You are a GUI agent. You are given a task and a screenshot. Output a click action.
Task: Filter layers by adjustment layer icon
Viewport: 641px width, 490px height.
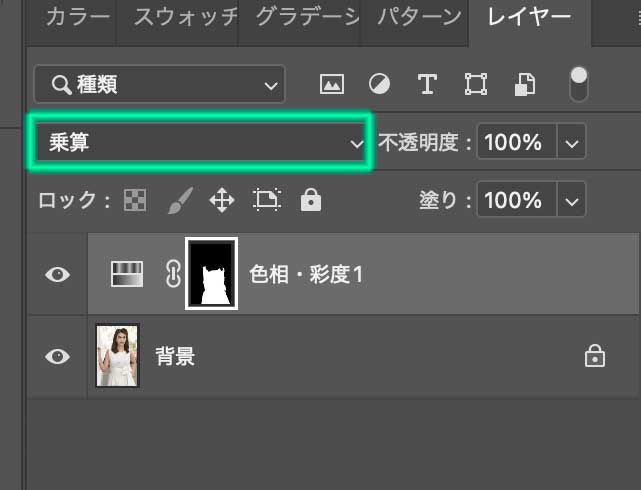coord(379,84)
